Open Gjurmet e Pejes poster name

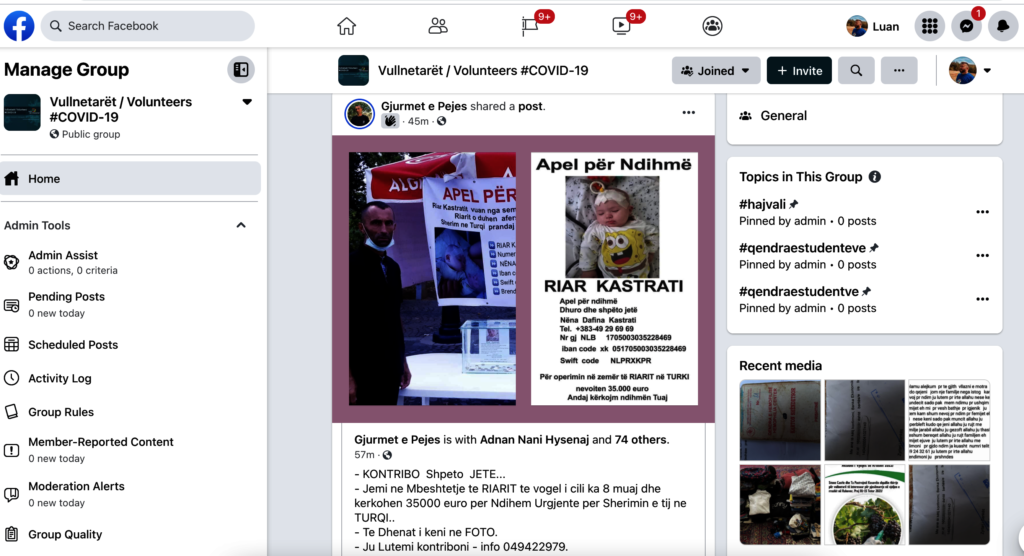[424, 106]
